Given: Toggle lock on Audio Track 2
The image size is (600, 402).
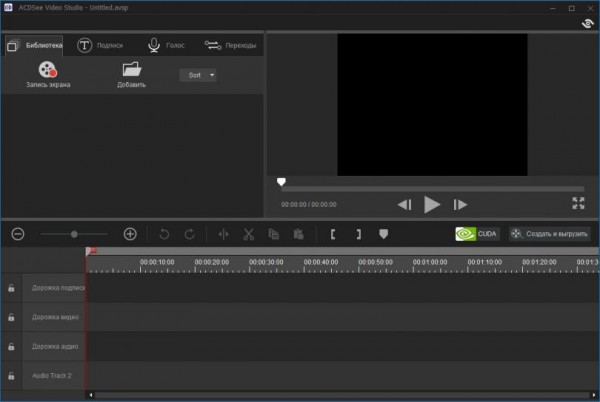Looking at the screenshot, I should (11, 376).
